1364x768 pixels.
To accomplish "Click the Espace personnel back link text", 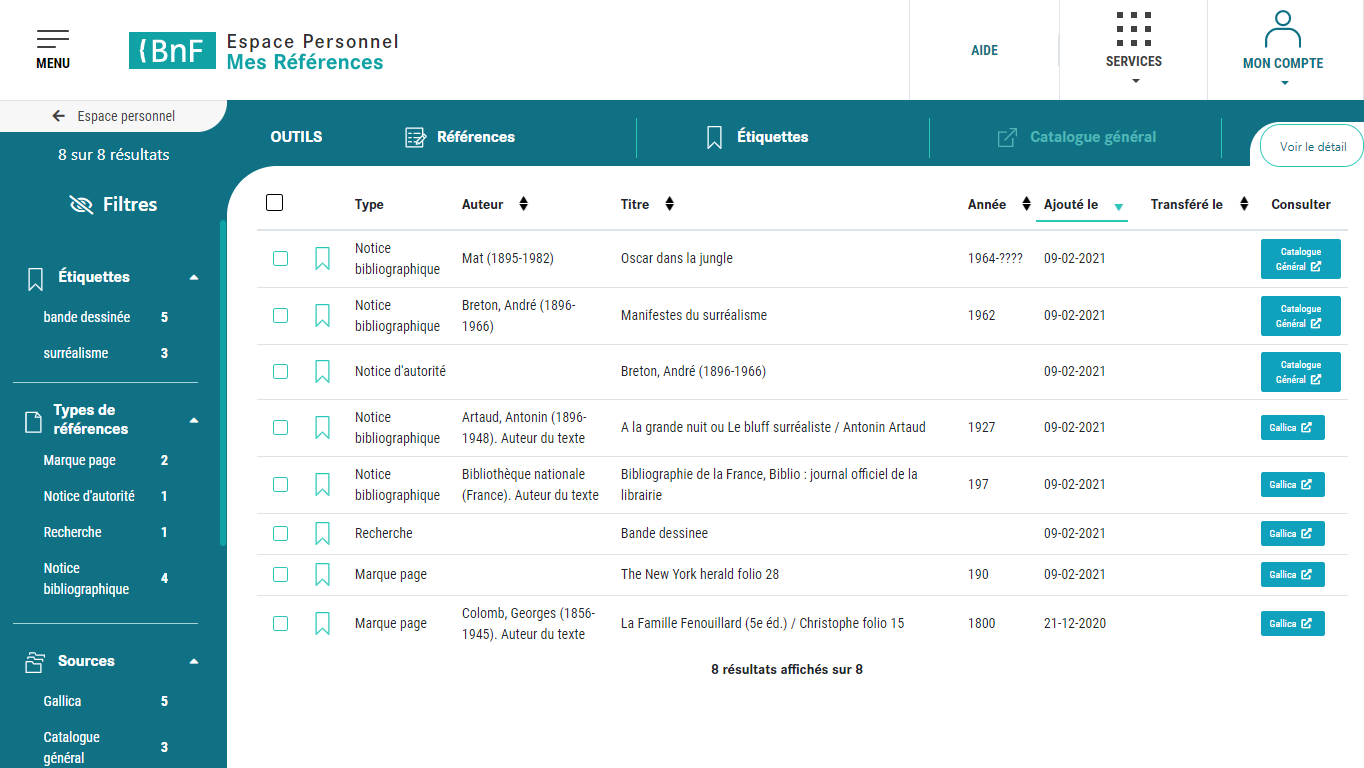I will coord(126,116).
